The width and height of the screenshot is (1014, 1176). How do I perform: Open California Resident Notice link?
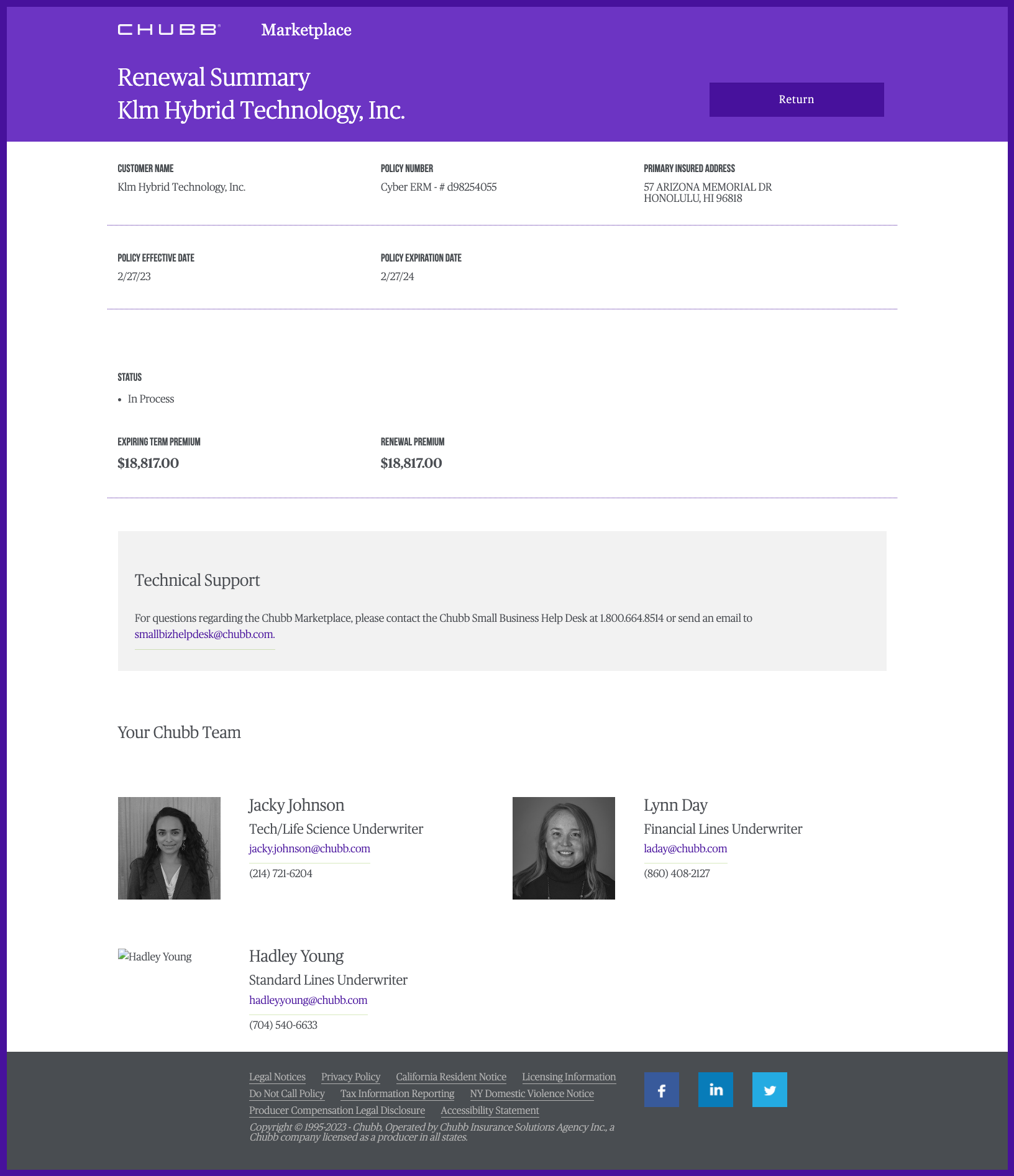[x=451, y=1077]
